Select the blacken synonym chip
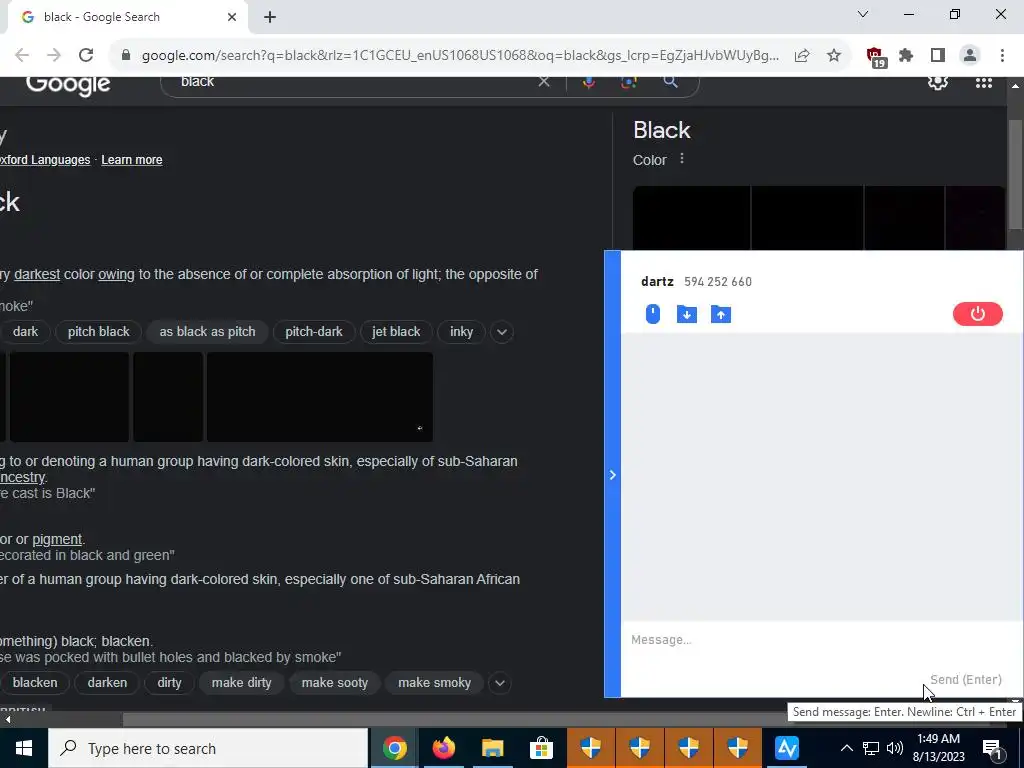1024x768 pixels. coord(35,682)
